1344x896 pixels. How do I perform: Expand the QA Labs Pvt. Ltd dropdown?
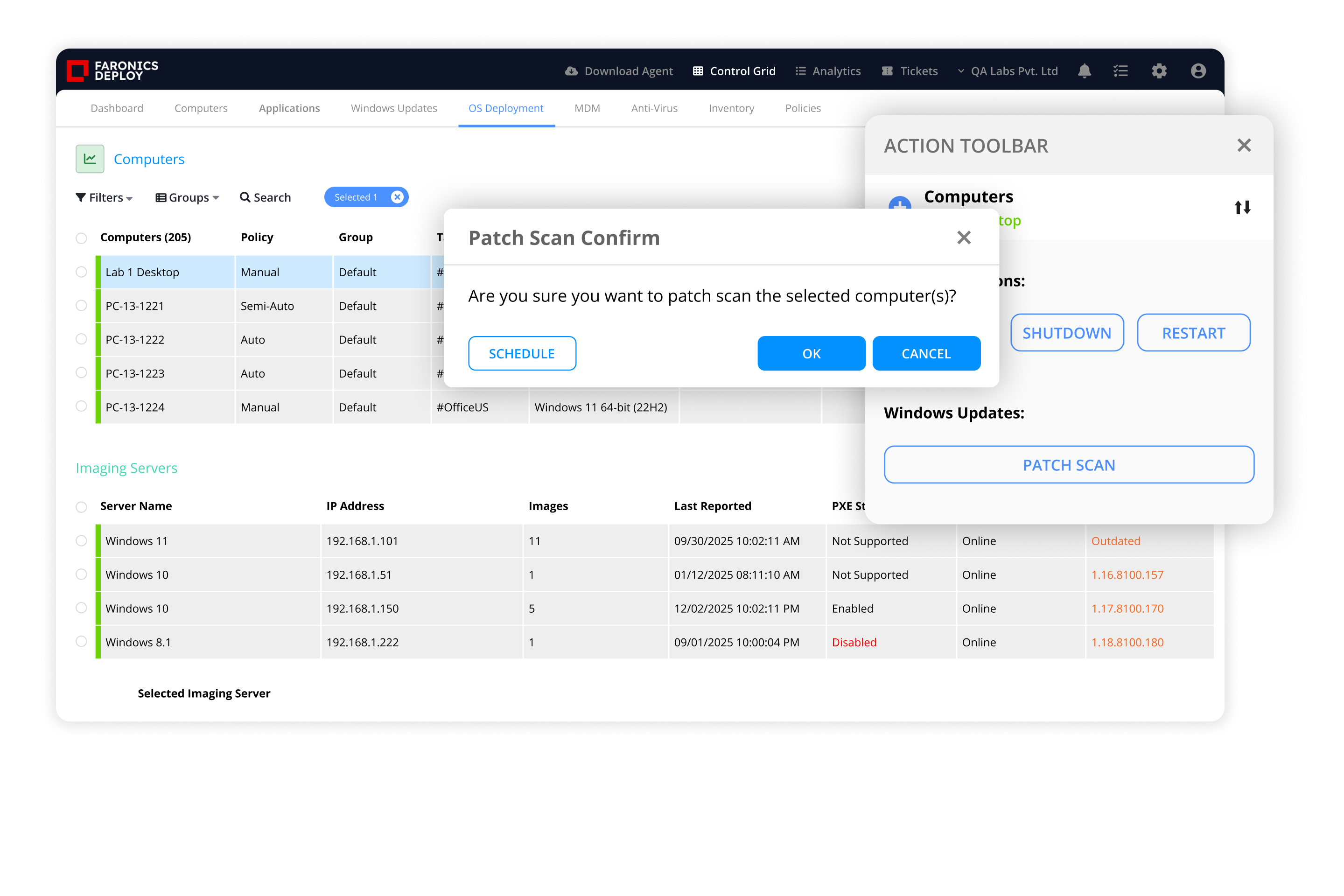click(x=1008, y=71)
